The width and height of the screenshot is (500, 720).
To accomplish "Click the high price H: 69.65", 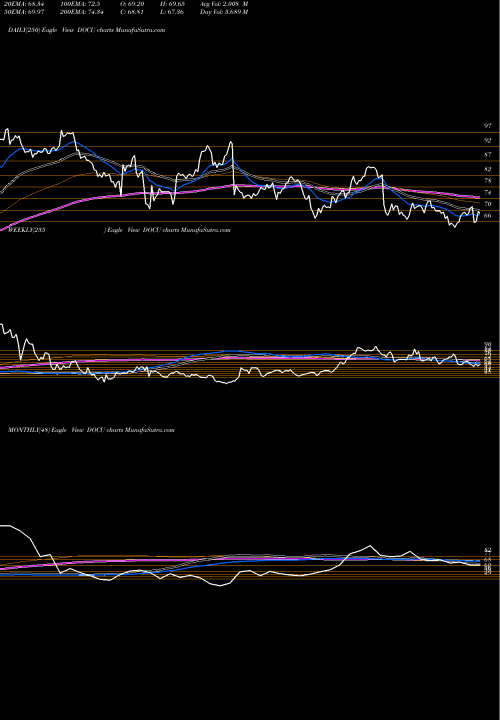I will coord(174,4).
